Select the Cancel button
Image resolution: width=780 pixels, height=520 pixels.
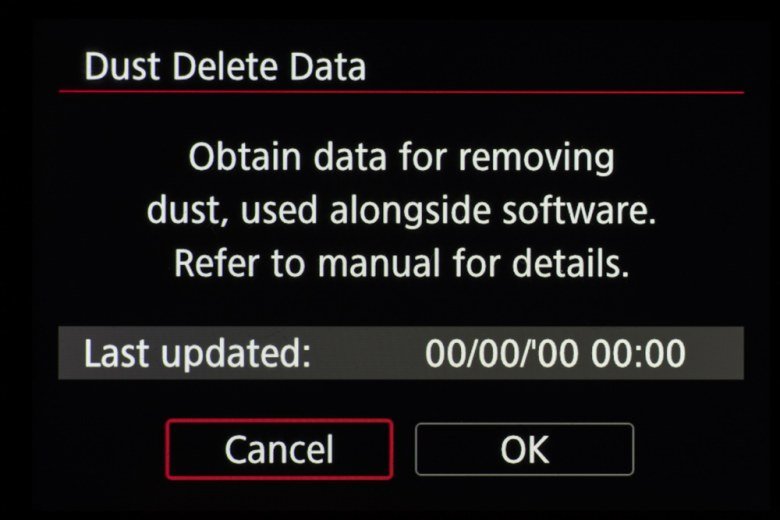point(279,449)
